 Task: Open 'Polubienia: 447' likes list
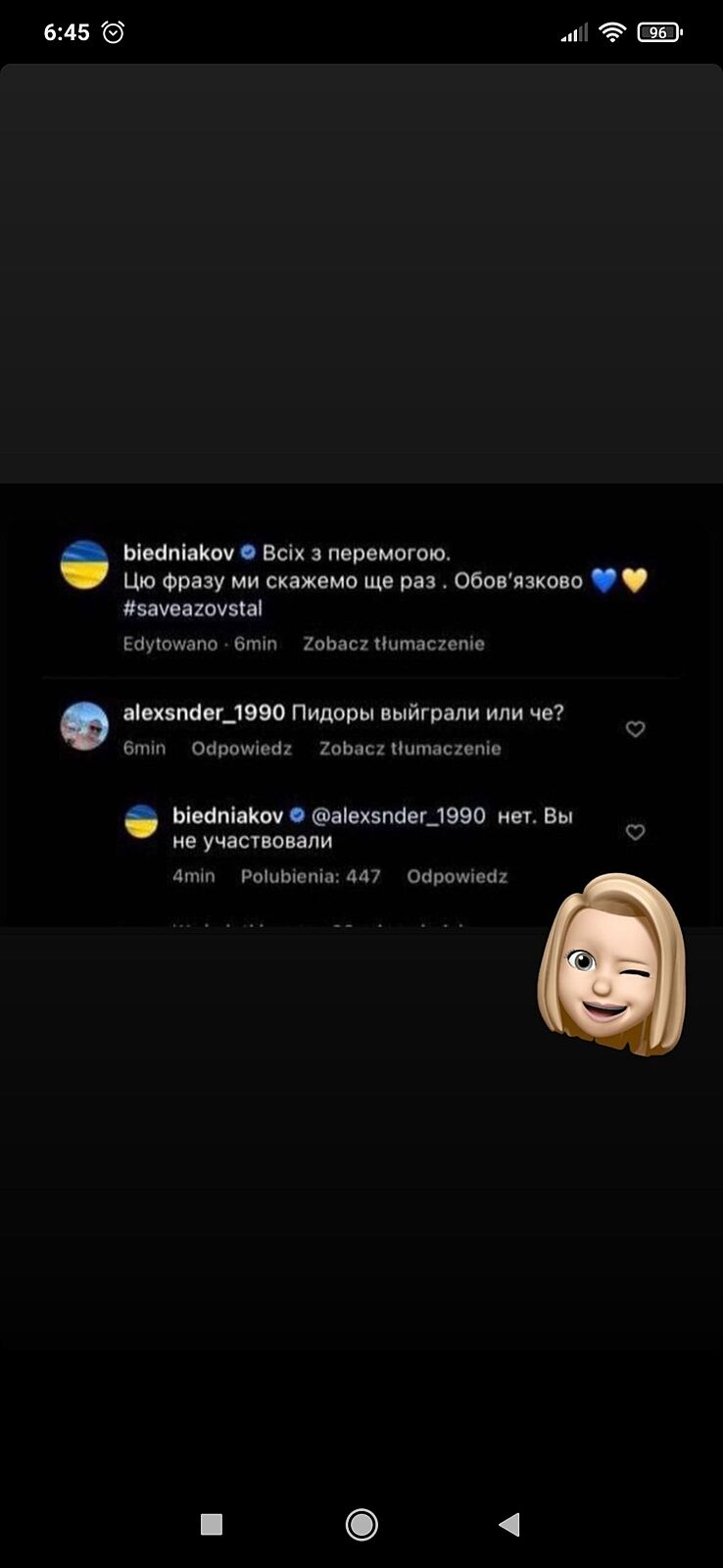click(311, 876)
